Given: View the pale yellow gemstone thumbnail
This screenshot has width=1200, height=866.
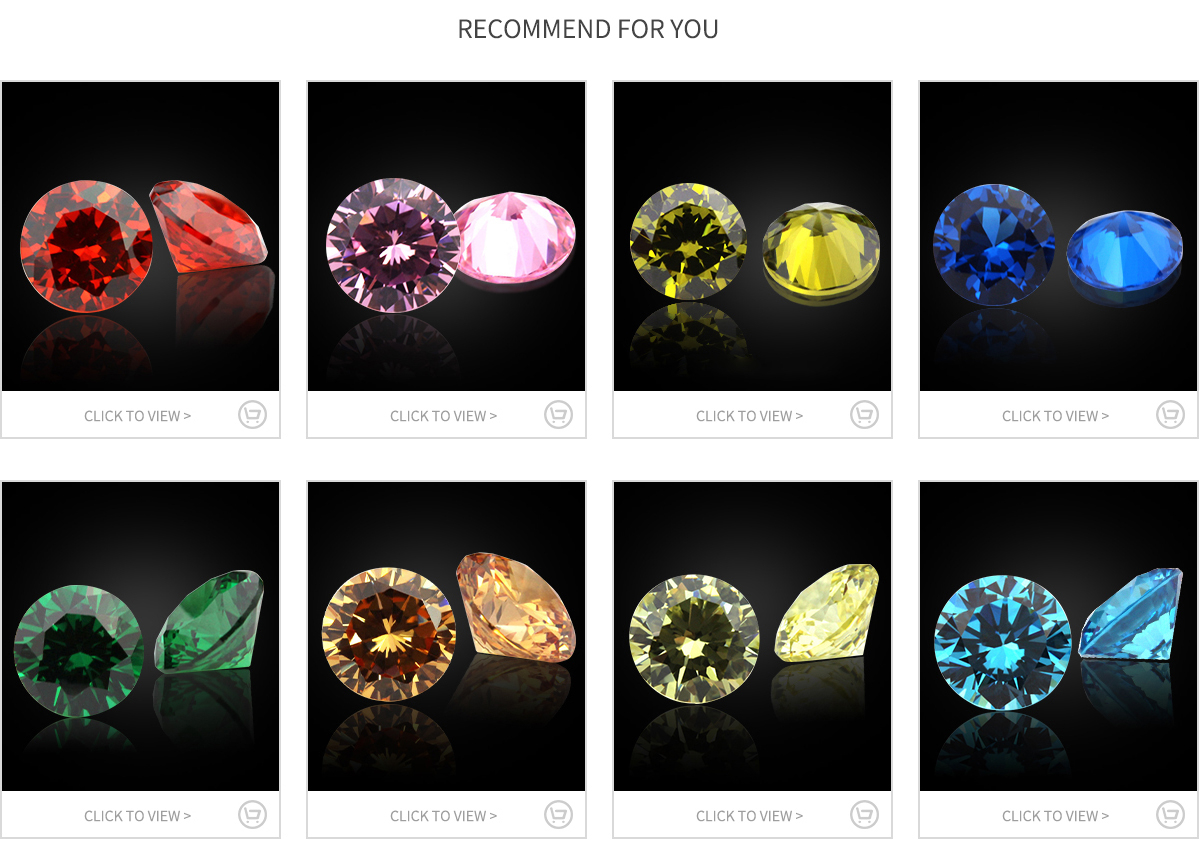Looking at the screenshot, I should (753, 636).
